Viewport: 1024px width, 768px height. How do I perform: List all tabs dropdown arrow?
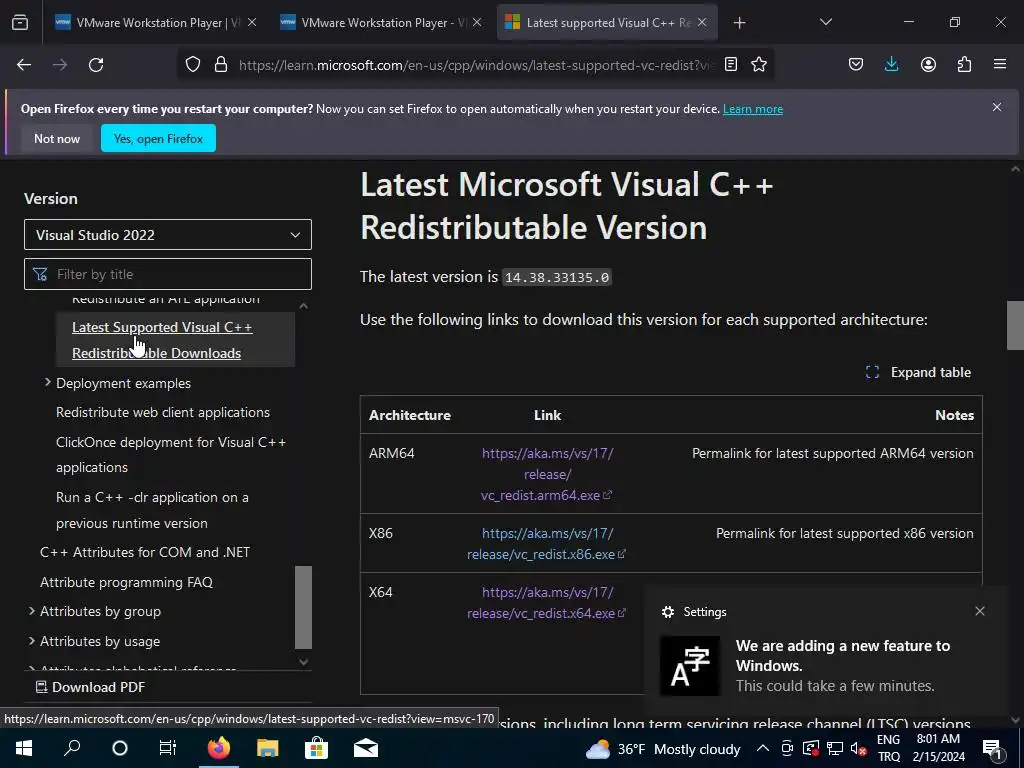pyautogui.click(x=826, y=22)
